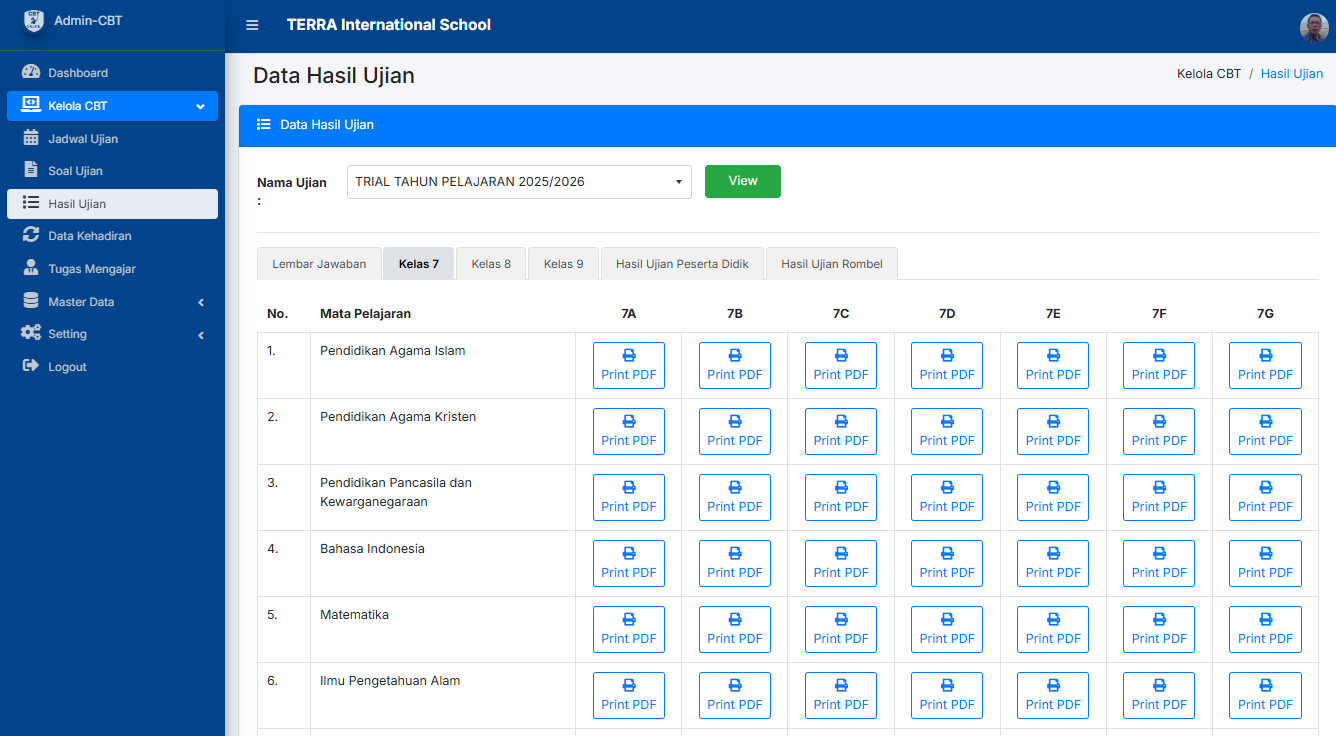Open the Hasil Ujian Rombel tab
The width and height of the screenshot is (1336, 736).
[x=831, y=264]
